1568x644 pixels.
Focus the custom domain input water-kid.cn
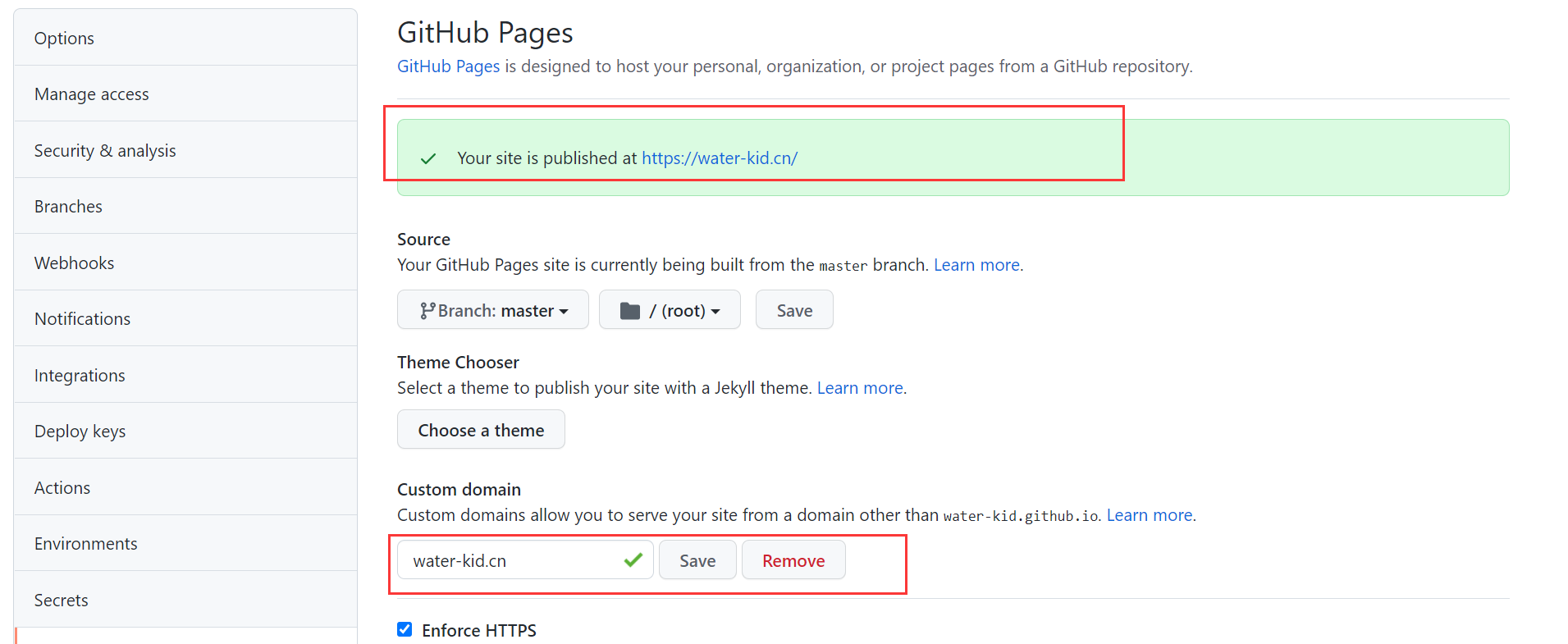tap(525, 560)
